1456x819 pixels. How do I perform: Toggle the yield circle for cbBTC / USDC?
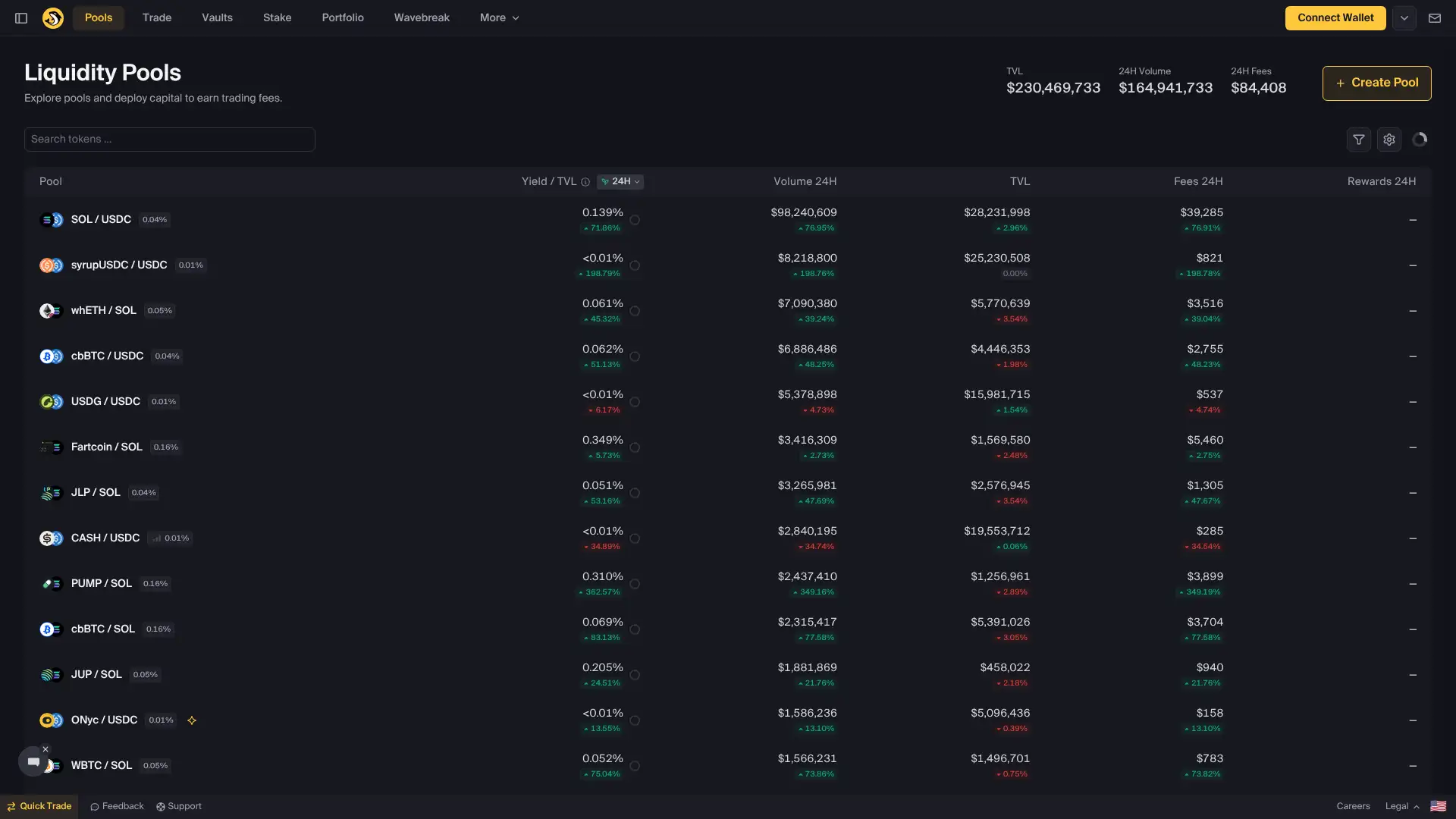click(x=635, y=356)
